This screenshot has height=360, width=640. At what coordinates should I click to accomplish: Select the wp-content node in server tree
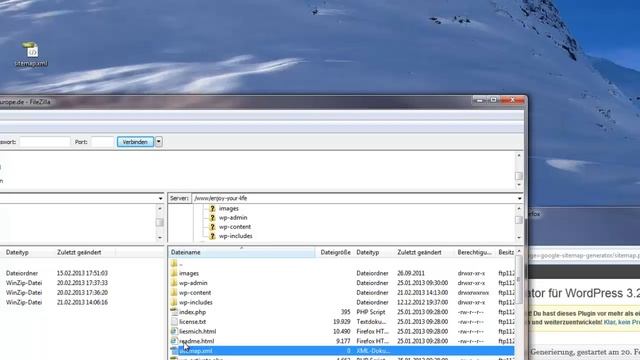click(x=235, y=227)
